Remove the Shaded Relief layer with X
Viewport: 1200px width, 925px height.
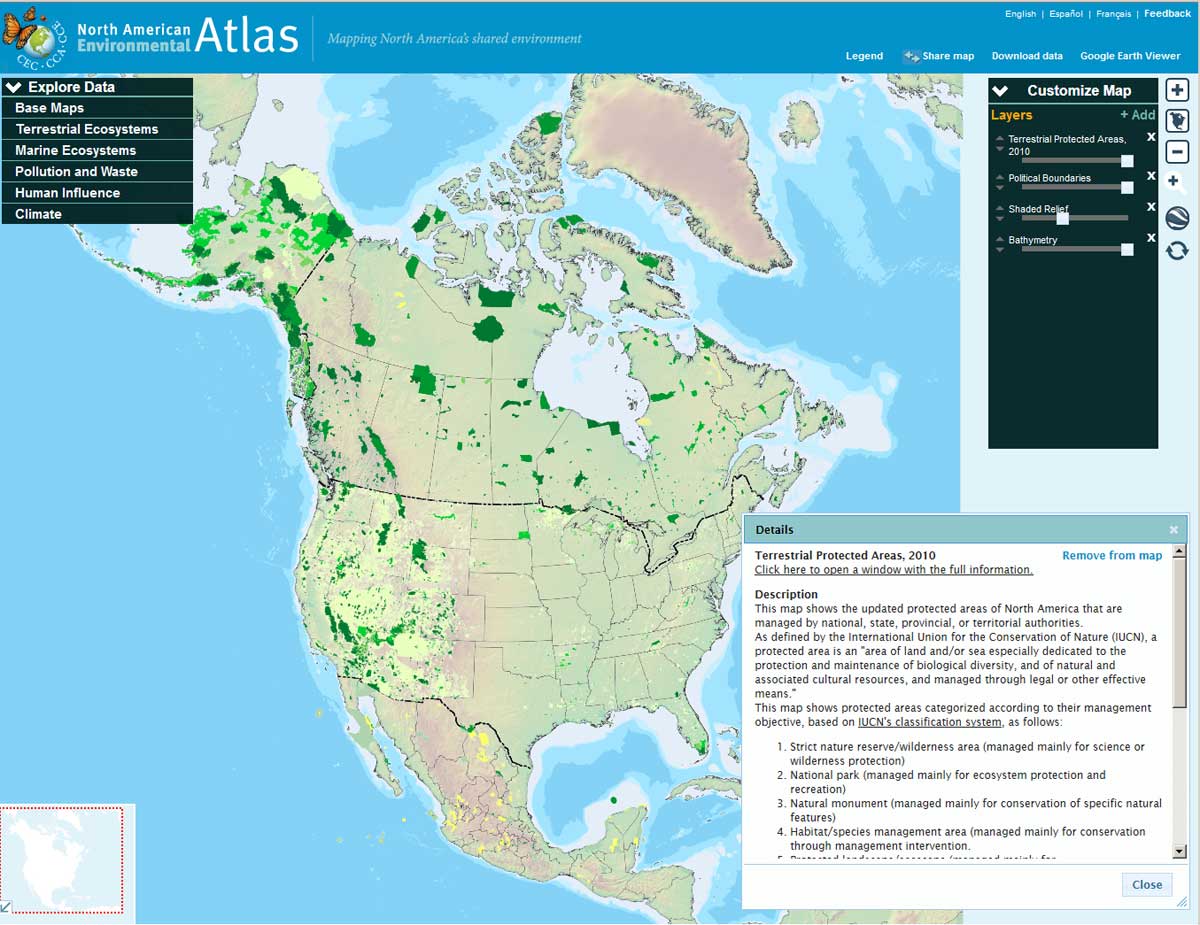tap(1151, 207)
